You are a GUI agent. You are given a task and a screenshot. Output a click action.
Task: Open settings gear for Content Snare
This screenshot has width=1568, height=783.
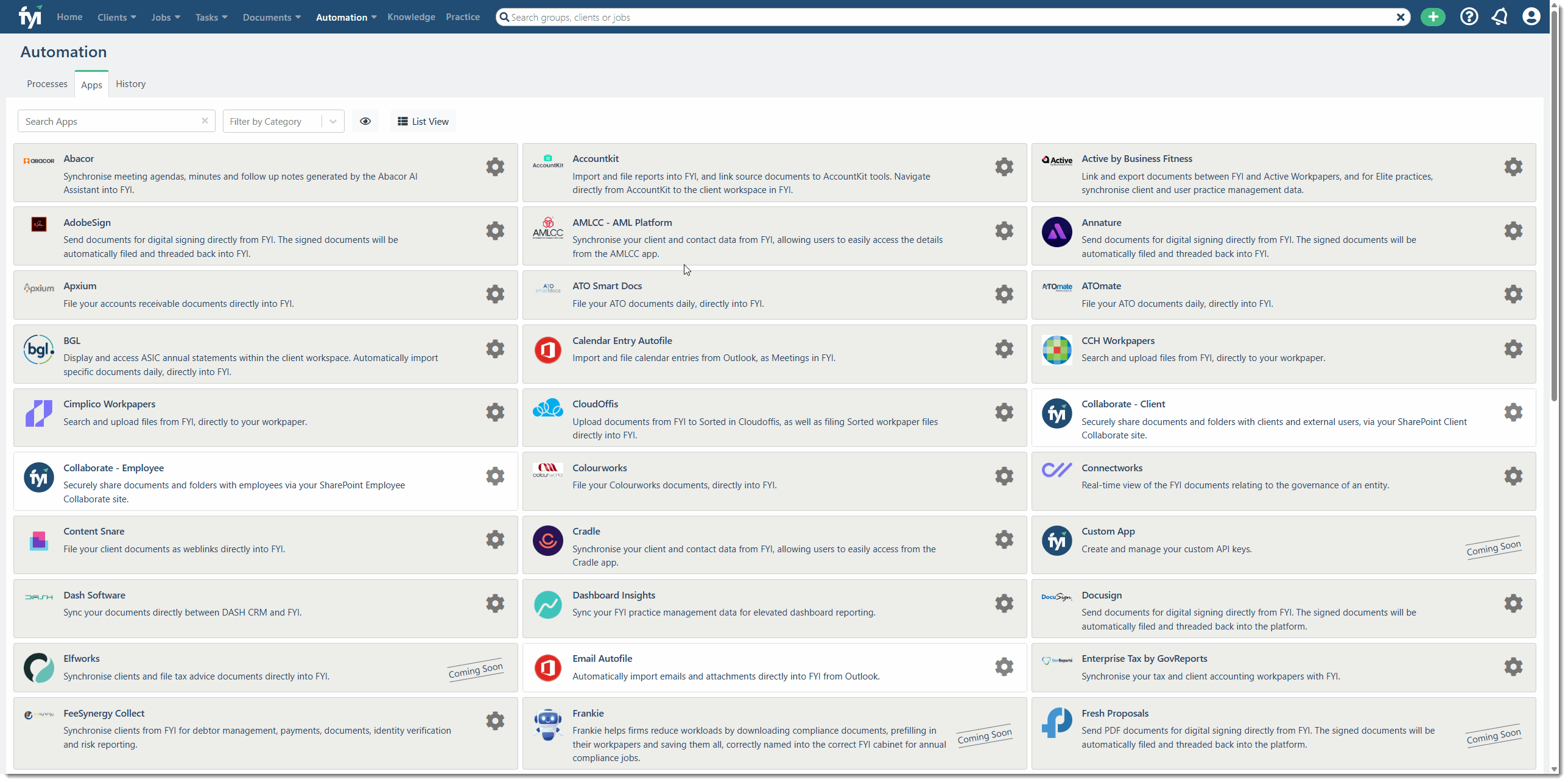495,539
